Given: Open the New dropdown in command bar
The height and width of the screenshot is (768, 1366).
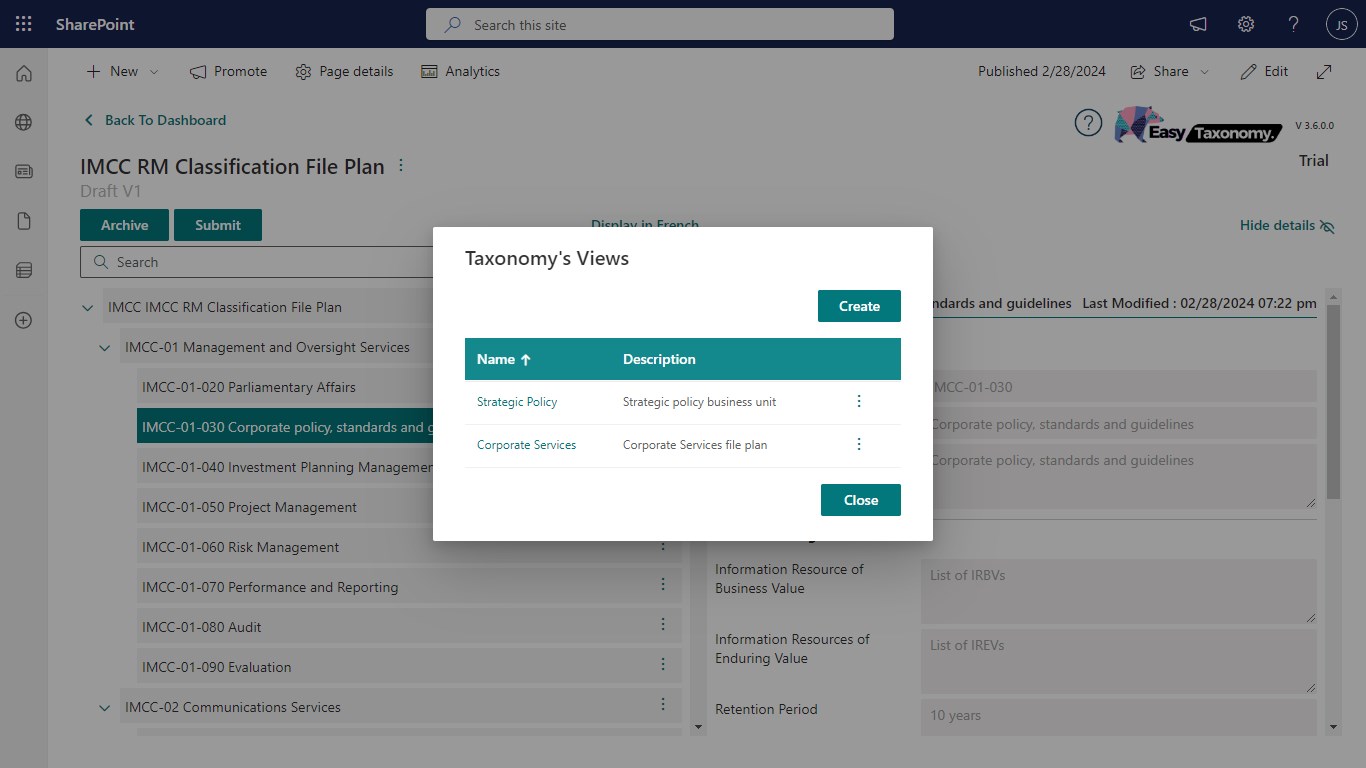Looking at the screenshot, I should 123,72.
